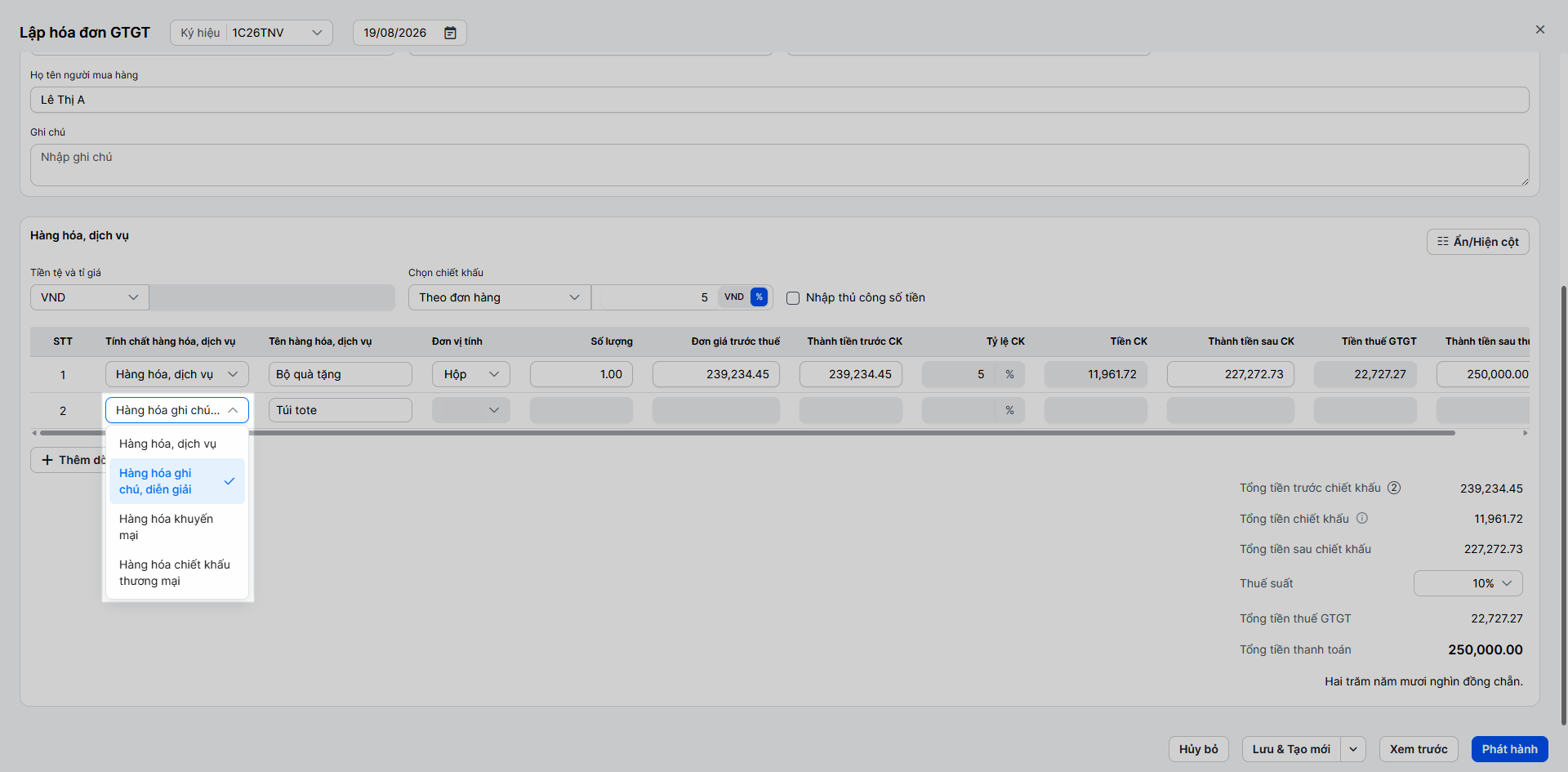Select percent discount unit toggle
The height and width of the screenshot is (772, 1568).
point(759,297)
